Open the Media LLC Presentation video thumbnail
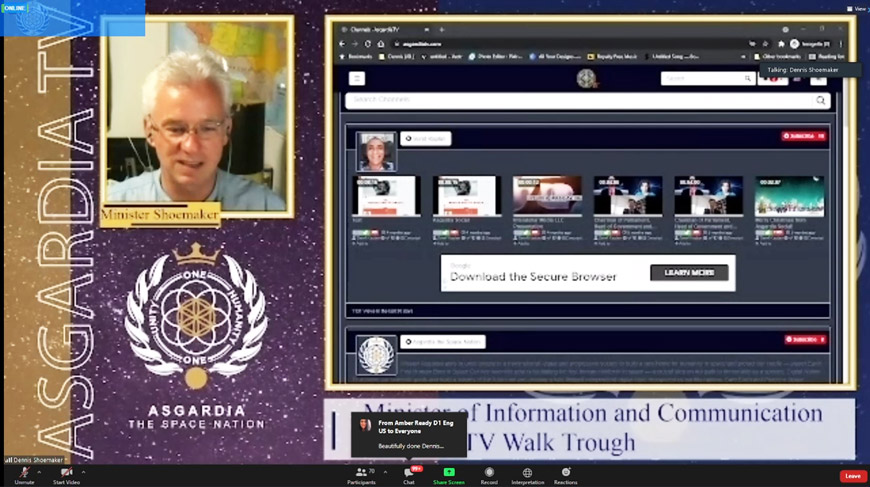 (547, 196)
